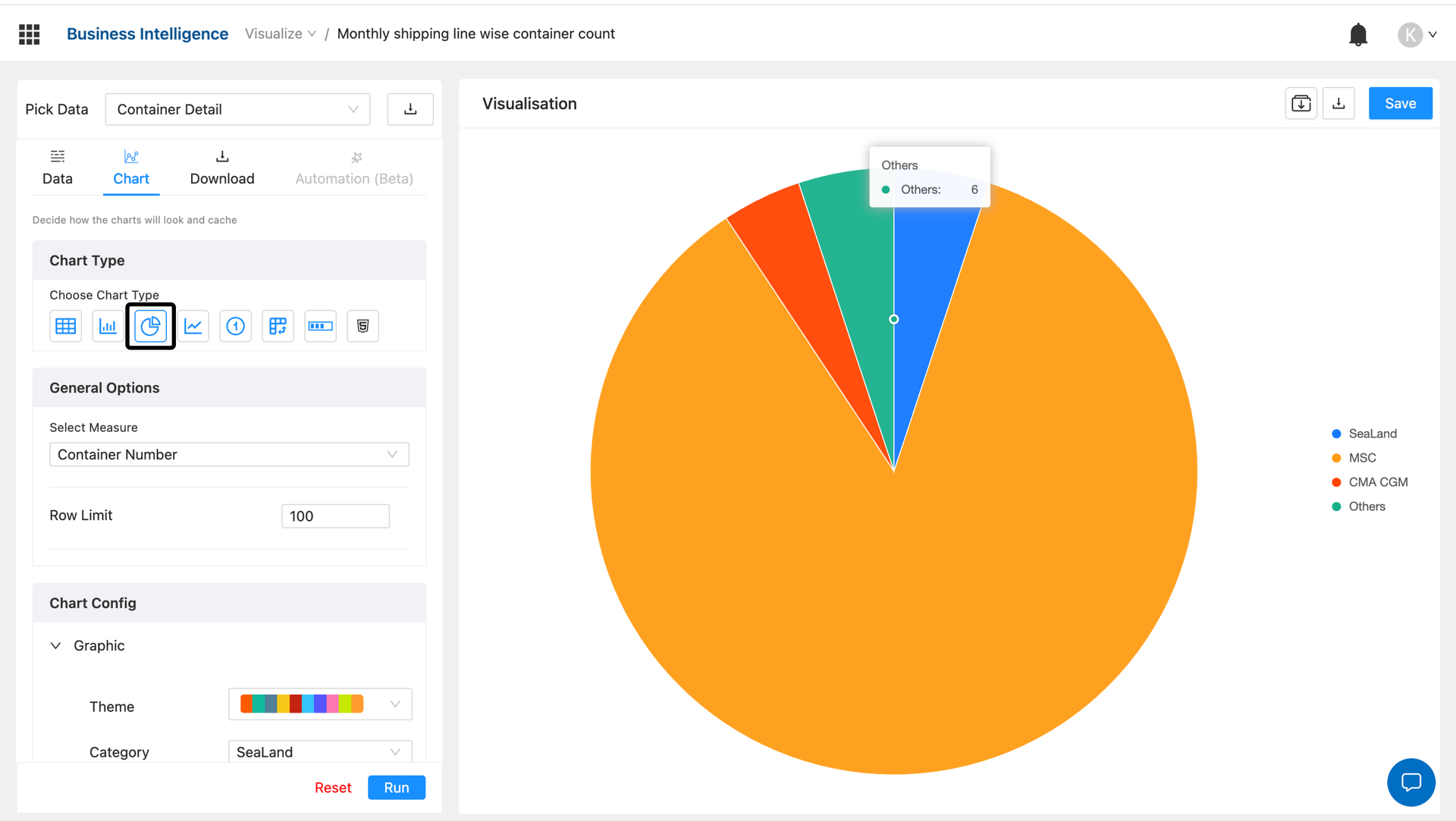
Task: Select the single number chart icon
Action: (236, 326)
